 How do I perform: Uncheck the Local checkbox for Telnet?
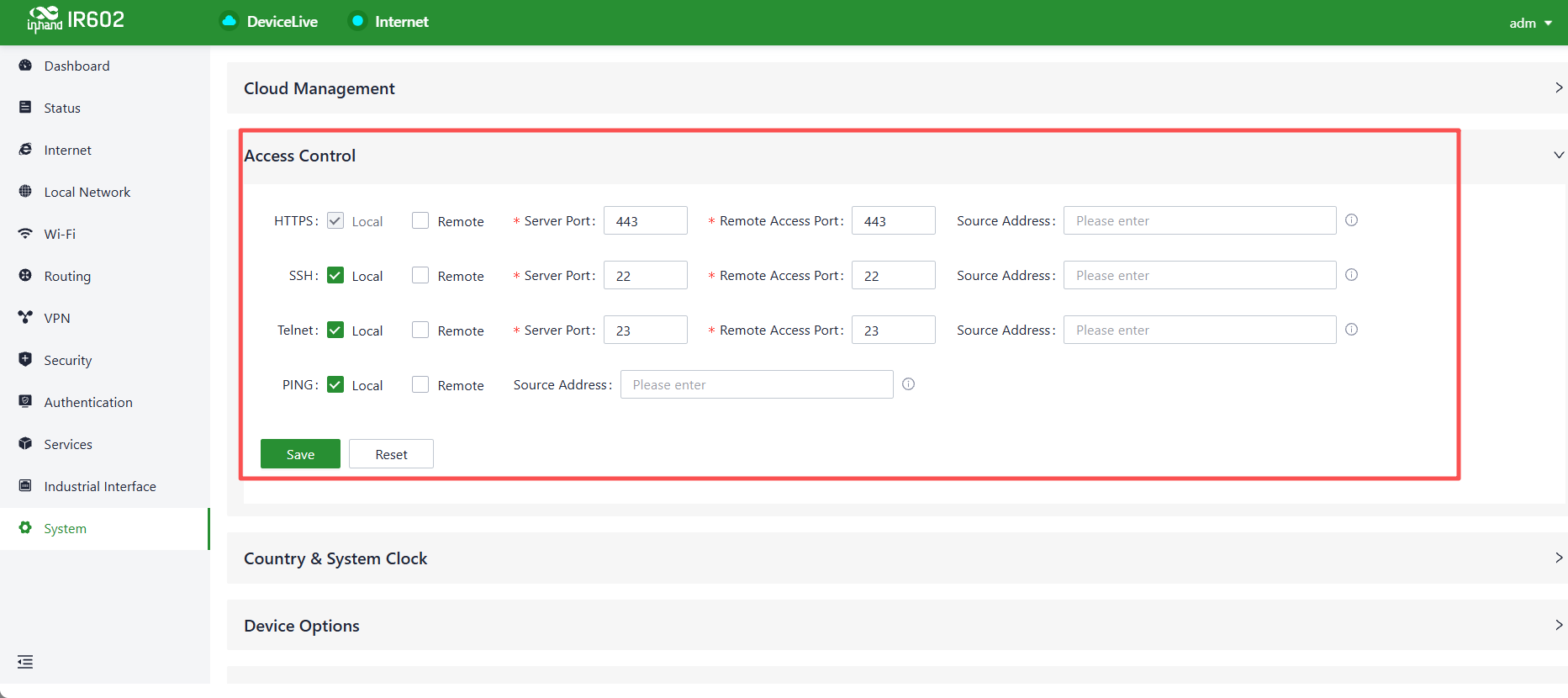(x=335, y=330)
